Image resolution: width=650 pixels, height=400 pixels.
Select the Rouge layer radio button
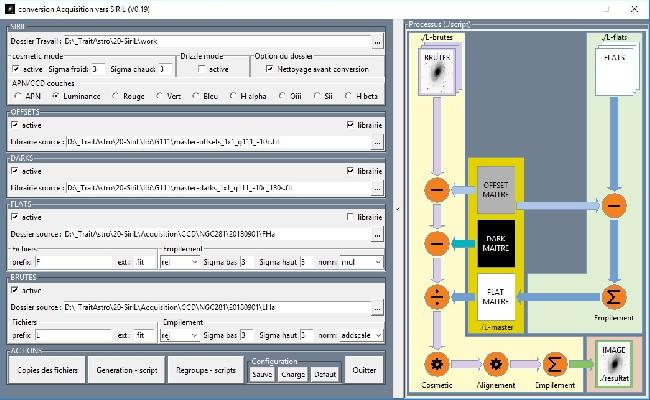tap(115, 96)
